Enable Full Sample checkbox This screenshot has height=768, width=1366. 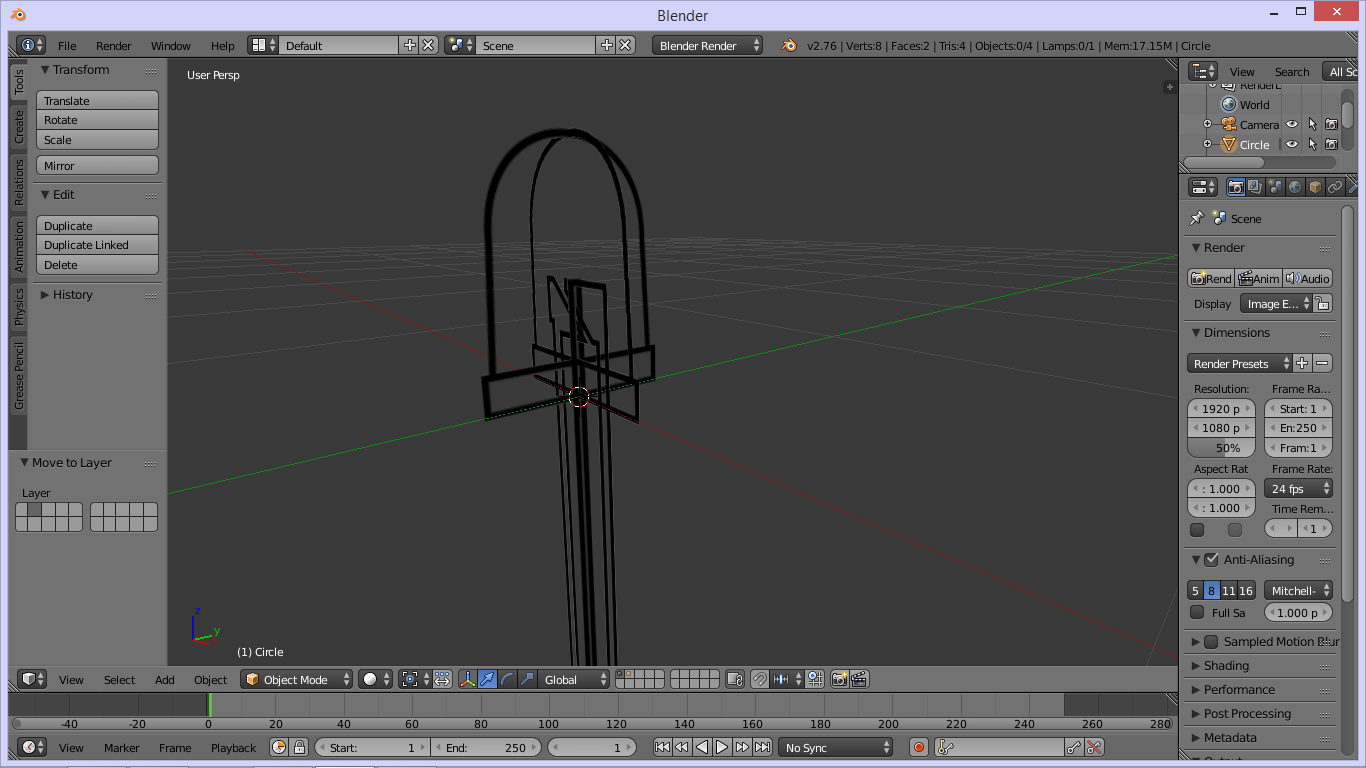1197,612
